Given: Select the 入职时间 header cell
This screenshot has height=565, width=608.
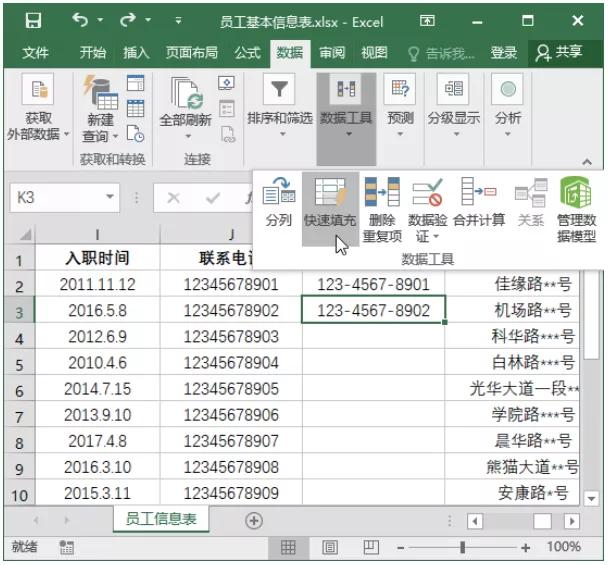Looking at the screenshot, I should tap(97, 258).
